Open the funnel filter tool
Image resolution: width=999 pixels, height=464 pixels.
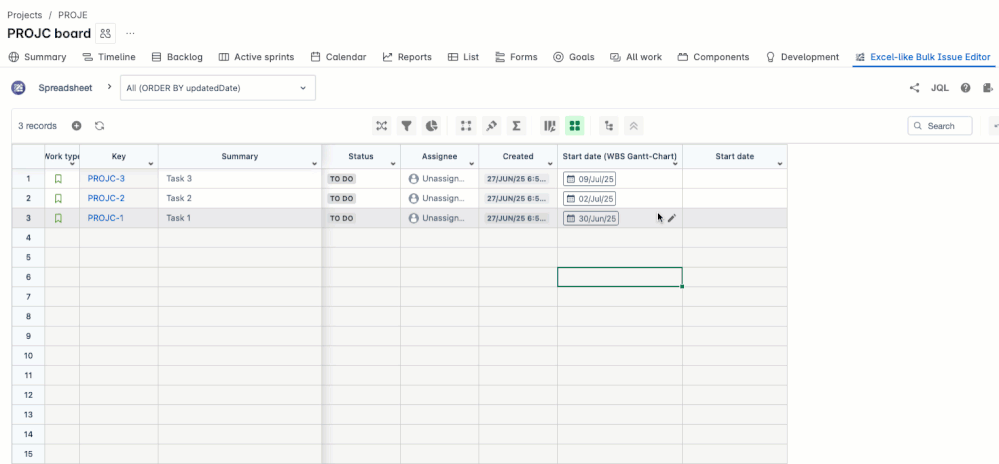pyautogui.click(x=406, y=126)
